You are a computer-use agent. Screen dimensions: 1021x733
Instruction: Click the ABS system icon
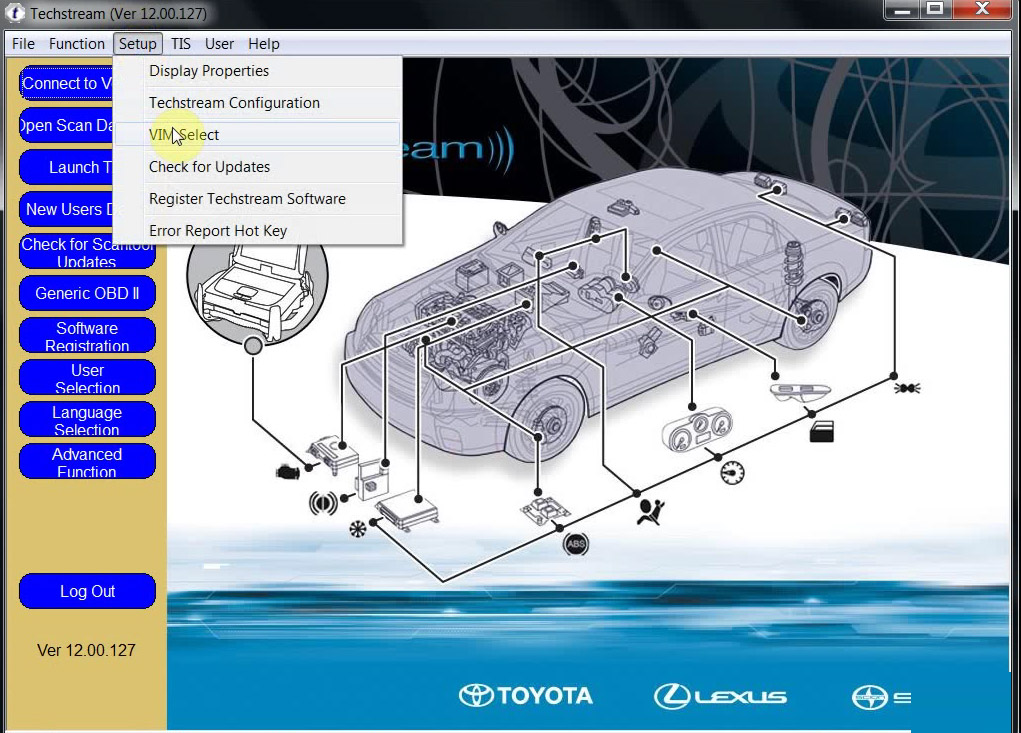pyautogui.click(x=575, y=544)
